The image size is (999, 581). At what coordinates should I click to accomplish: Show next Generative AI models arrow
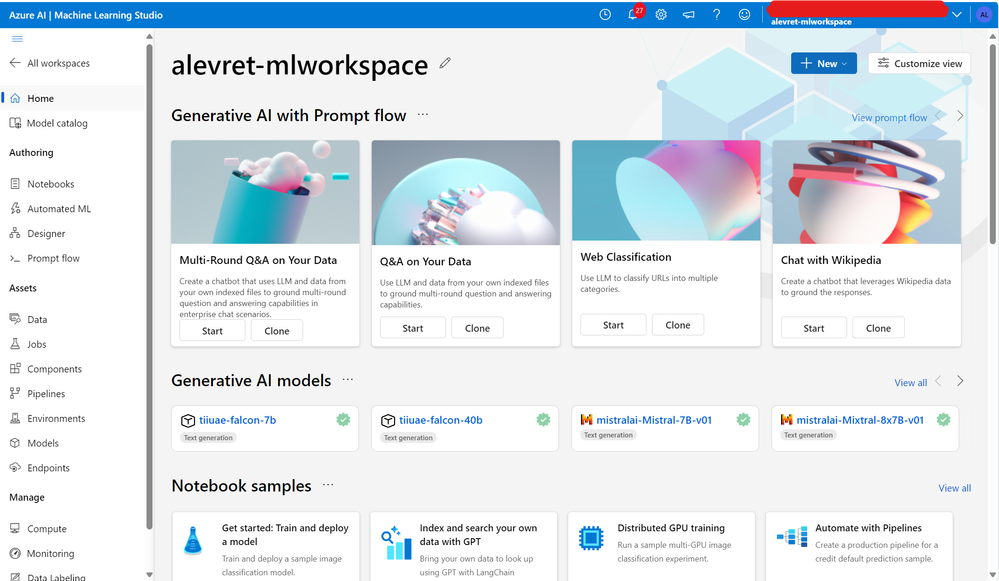click(959, 381)
